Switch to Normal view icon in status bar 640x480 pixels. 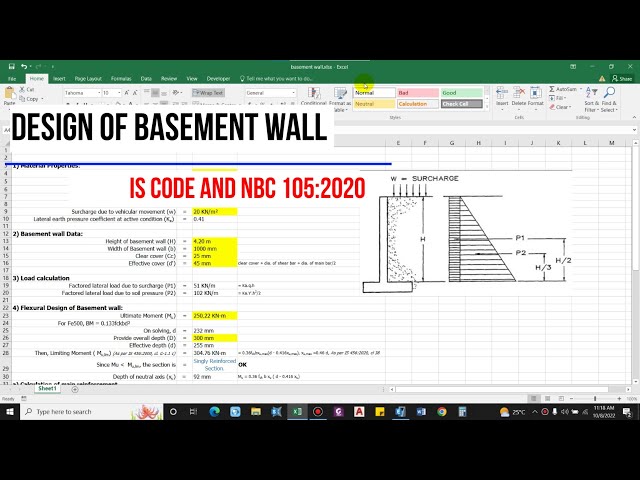533,398
